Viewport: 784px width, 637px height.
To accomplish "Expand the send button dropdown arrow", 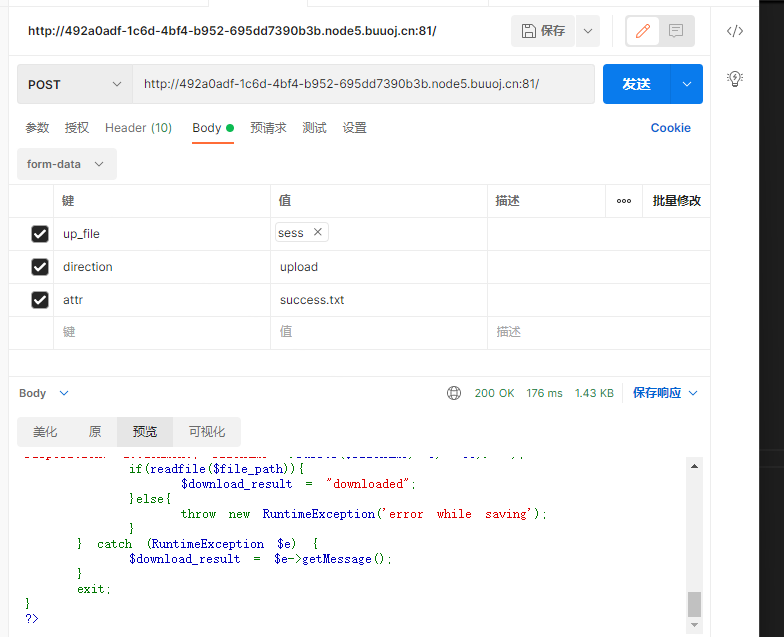I will click(687, 84).
